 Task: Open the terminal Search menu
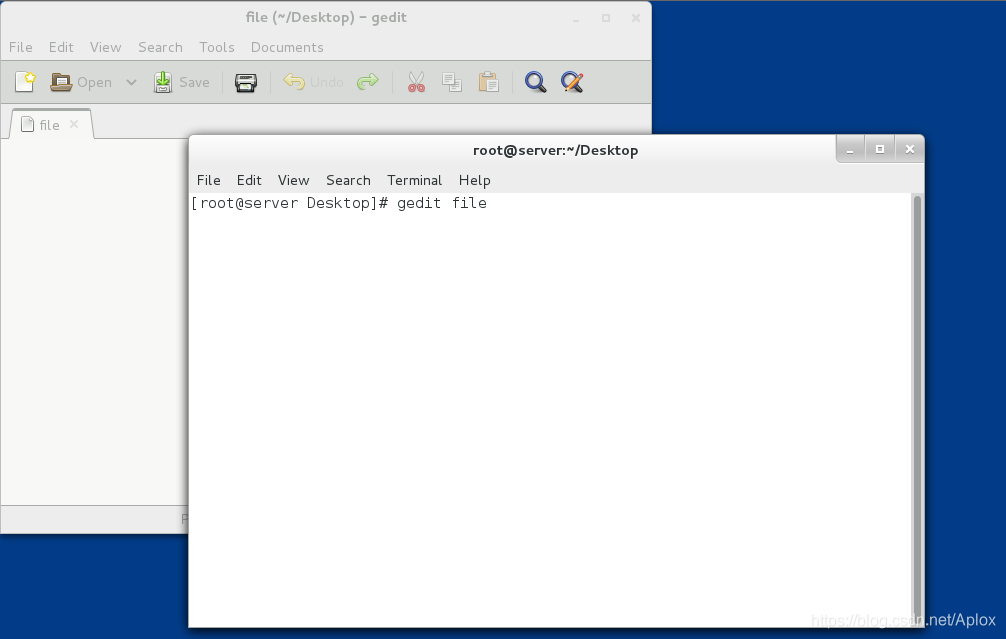point(348,180)
